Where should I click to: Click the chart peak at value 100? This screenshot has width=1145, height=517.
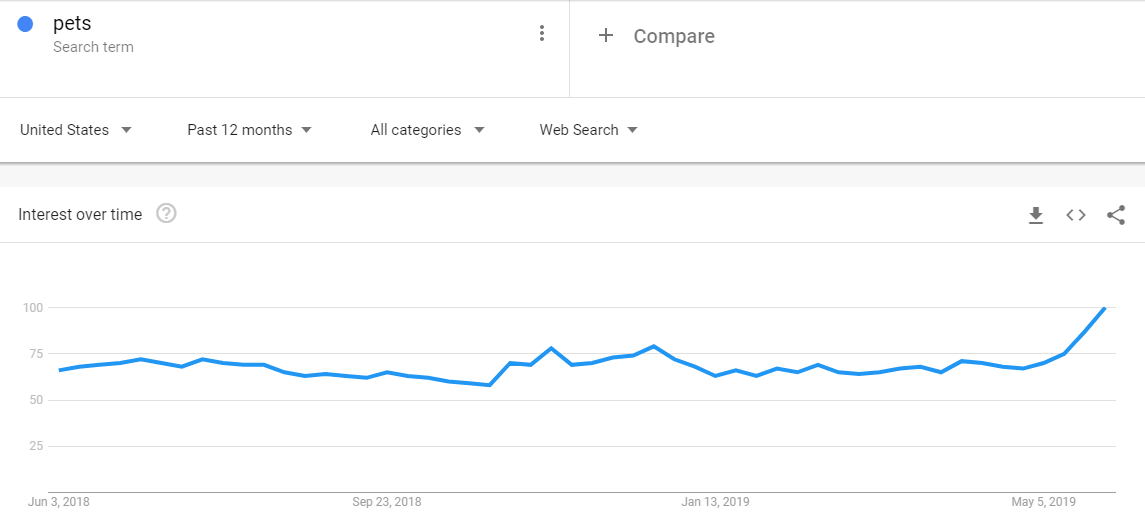tap(1105, 308)
